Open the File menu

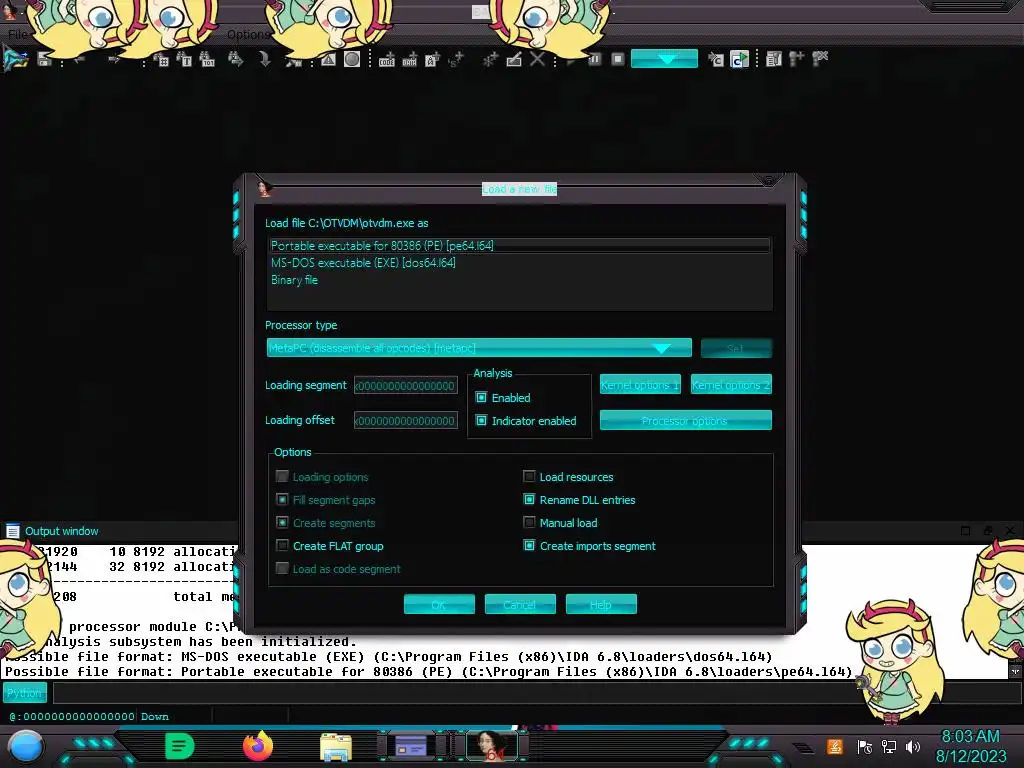point(17,34)
